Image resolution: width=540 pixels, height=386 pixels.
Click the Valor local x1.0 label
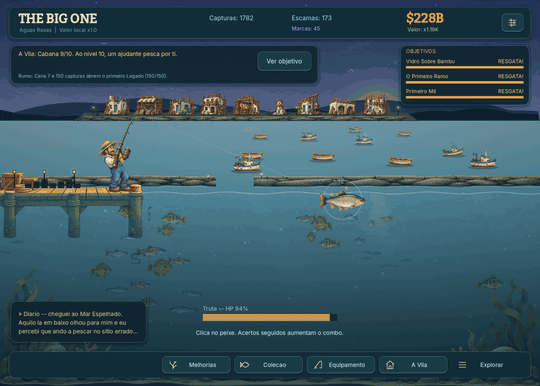(78, 30)
